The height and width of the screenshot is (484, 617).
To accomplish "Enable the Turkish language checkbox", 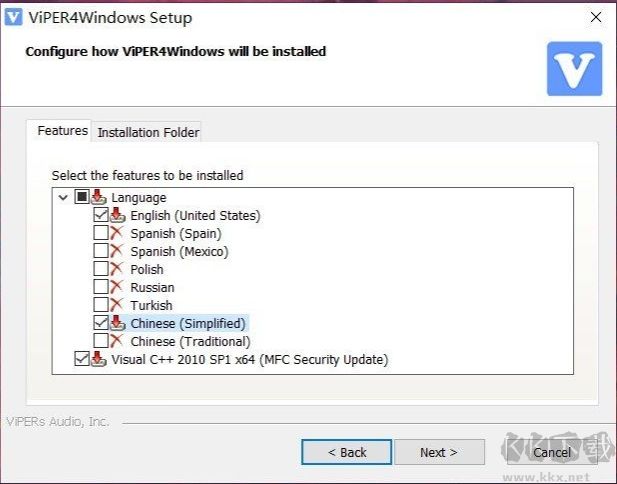I will [x=101, y=305].
